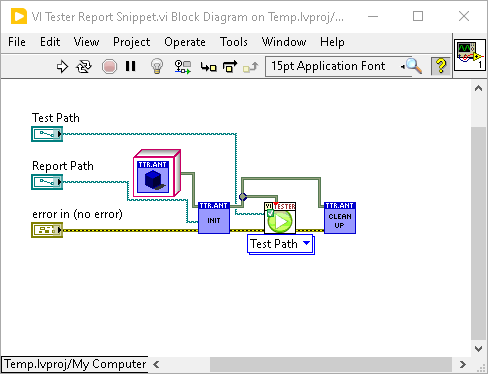Viewport: 488px width, 374px height.
Task: Click horizontal scrollbar left arrow
Action: (156, 365)
